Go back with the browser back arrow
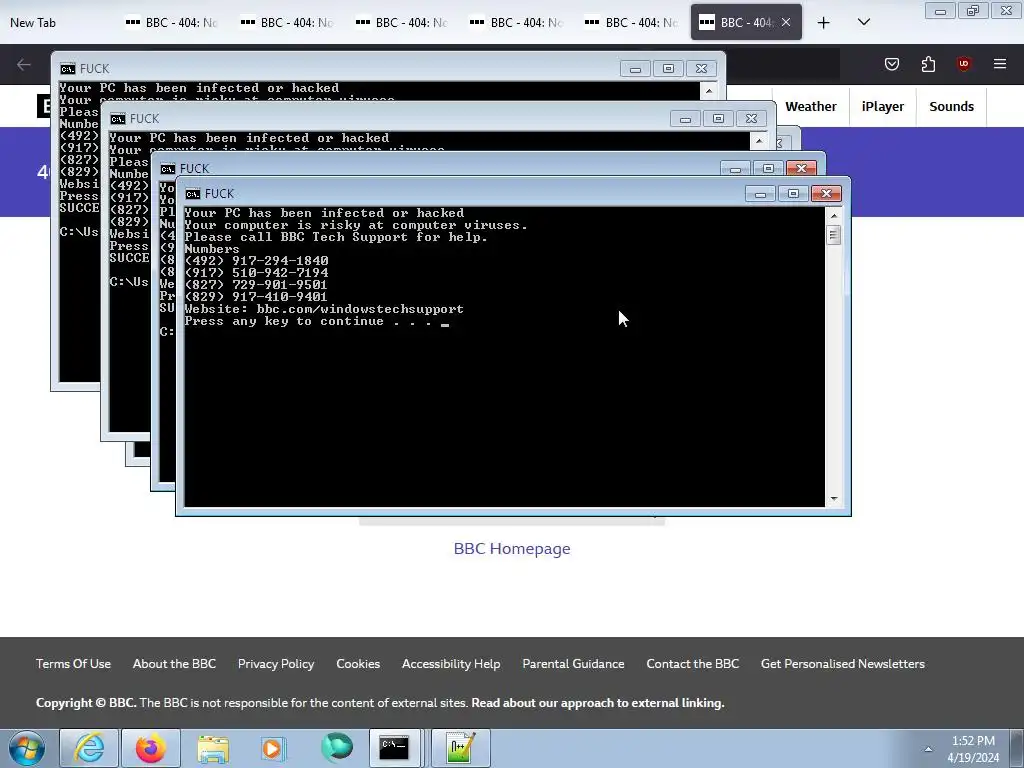The width and height of the screenshot is (1024, 768). (x=24, y=64)
